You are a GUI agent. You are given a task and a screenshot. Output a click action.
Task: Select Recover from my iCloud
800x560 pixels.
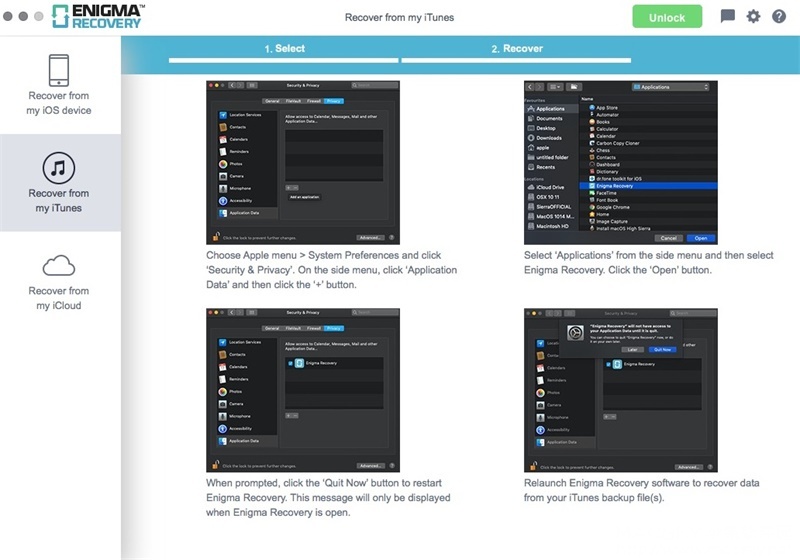[x=60, y=282]
